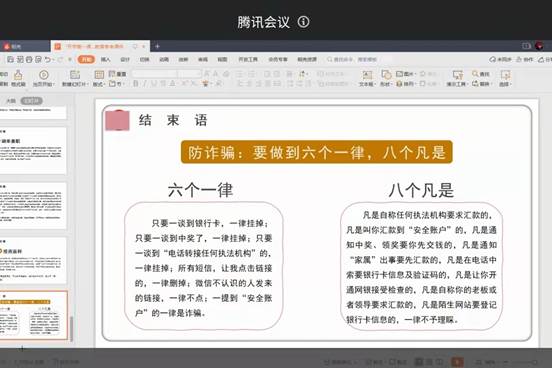
Task: Expand the quick access toolbar customize arrow
Action: tap(70, 59)
